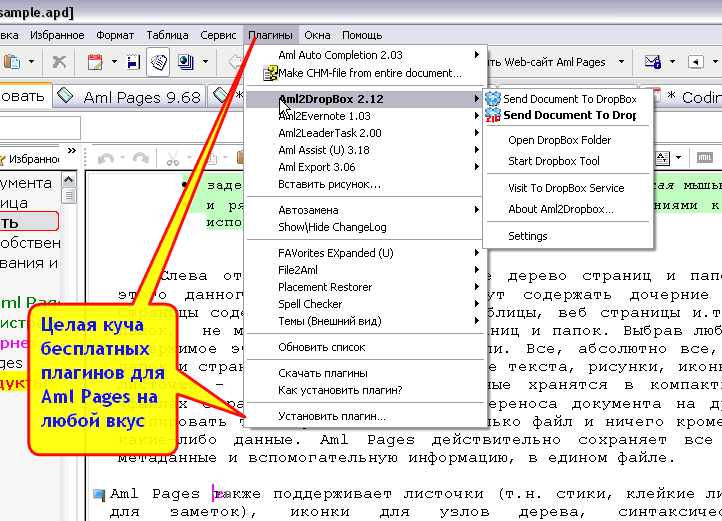Choose Вставить рисунок… in the Plugins menu
The image size is (722, 521).
coord(366,184)
